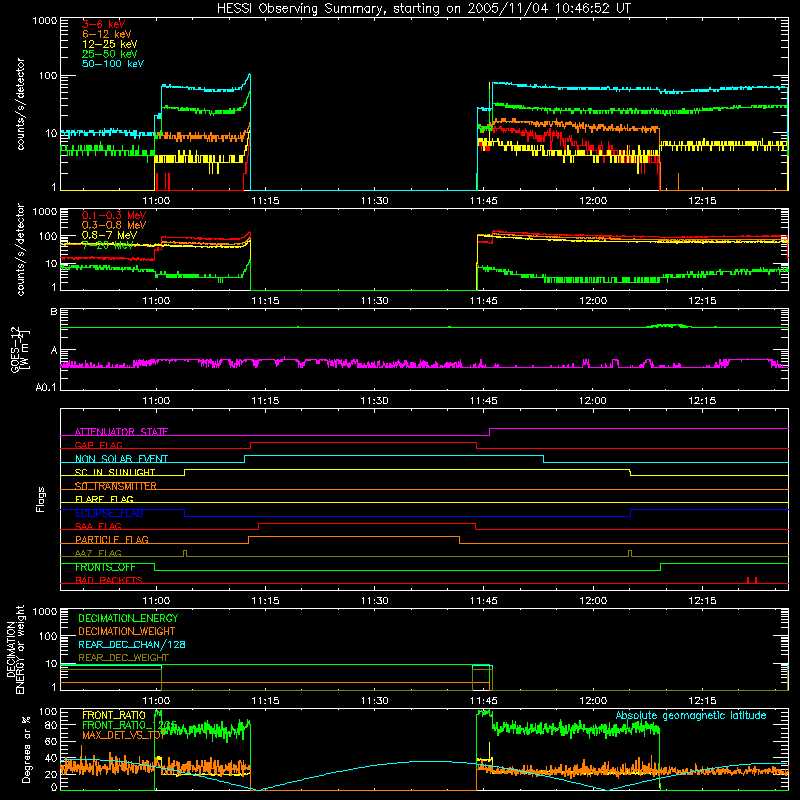Viewport: 800px width, 800px height.
Task: Click the BAD_PACKETS flag label
Action: [109, 580]
